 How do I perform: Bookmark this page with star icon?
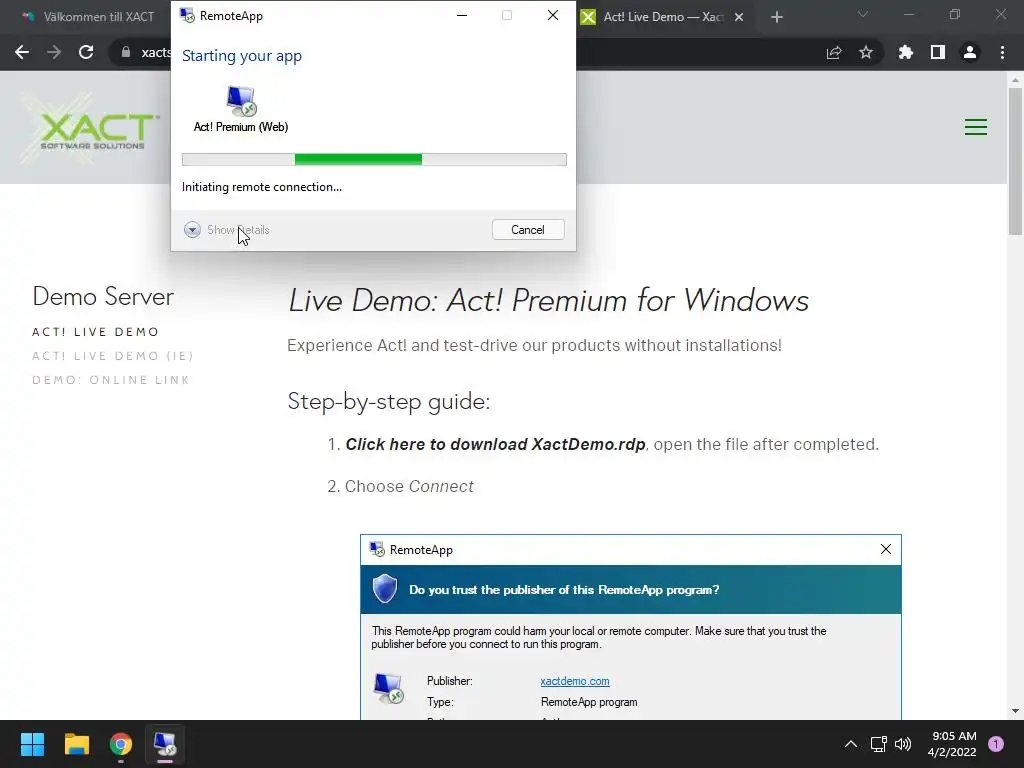(x=866, y=52)
